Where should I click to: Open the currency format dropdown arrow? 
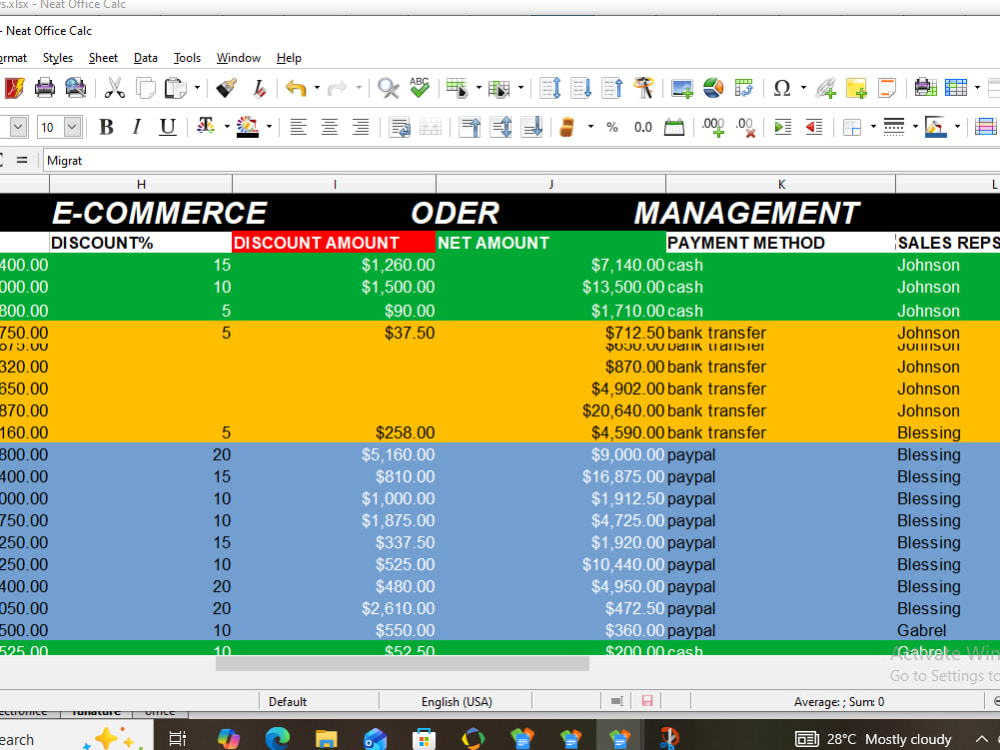591,127
